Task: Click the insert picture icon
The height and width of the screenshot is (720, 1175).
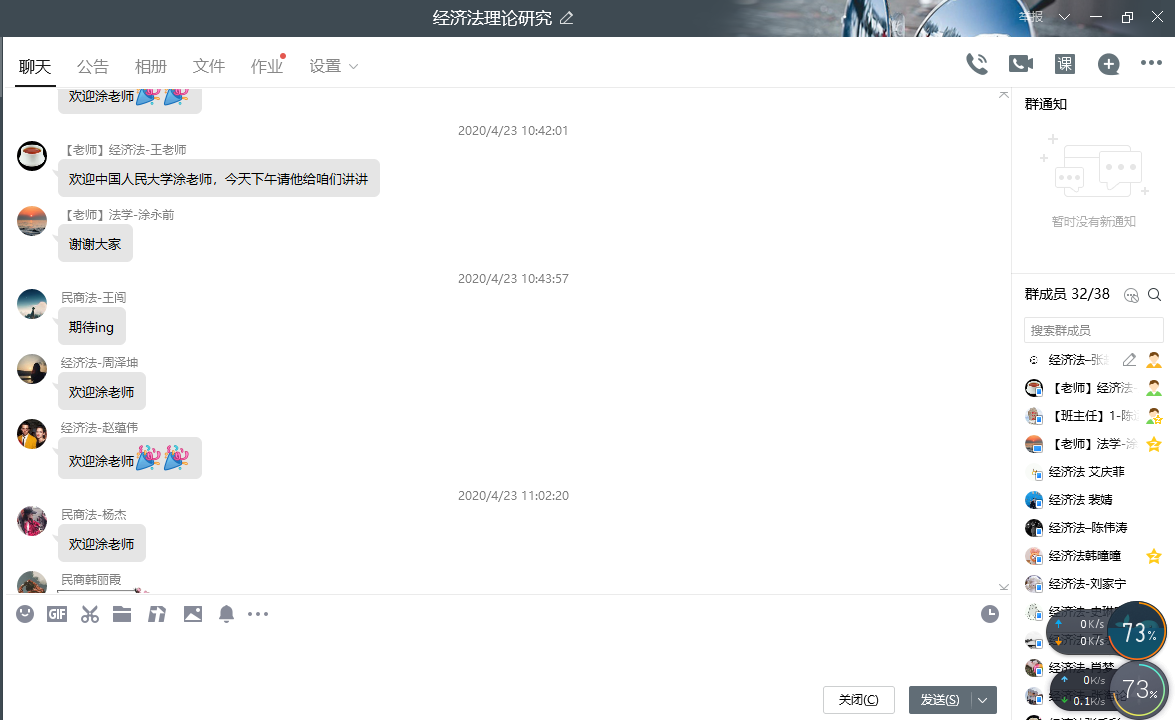Action: tap(193, 614)
